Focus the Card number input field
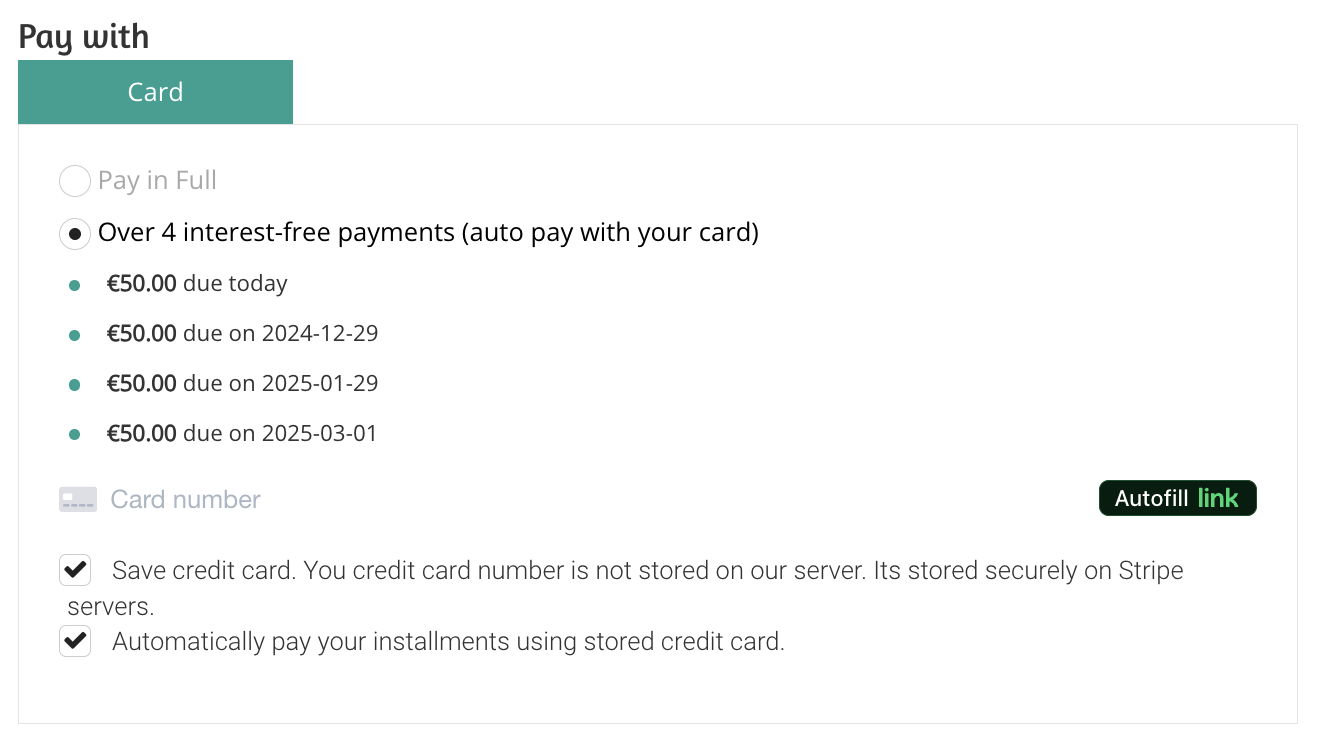 point(570,499)
